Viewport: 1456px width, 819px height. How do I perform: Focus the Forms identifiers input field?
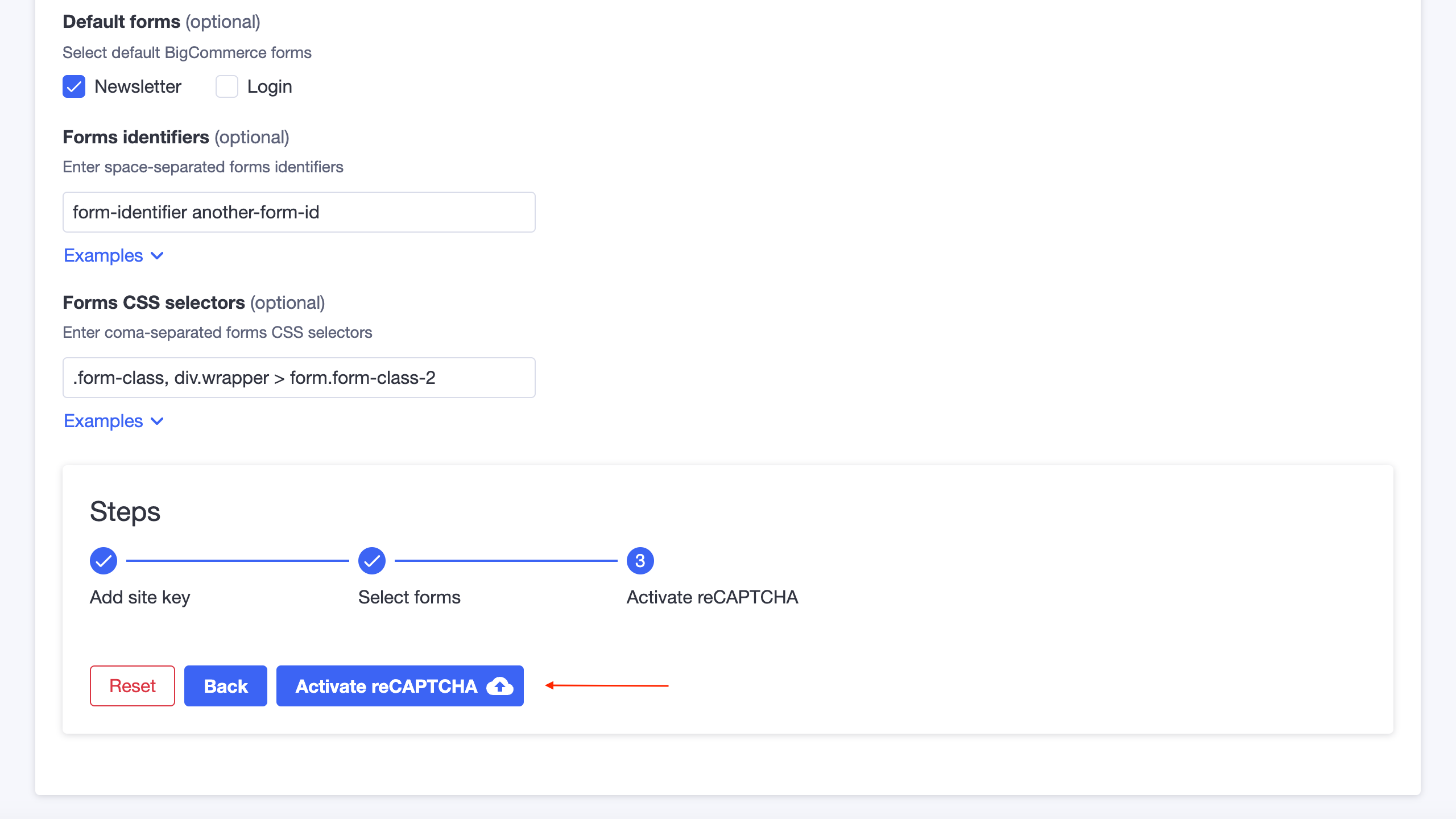point(299,212)
